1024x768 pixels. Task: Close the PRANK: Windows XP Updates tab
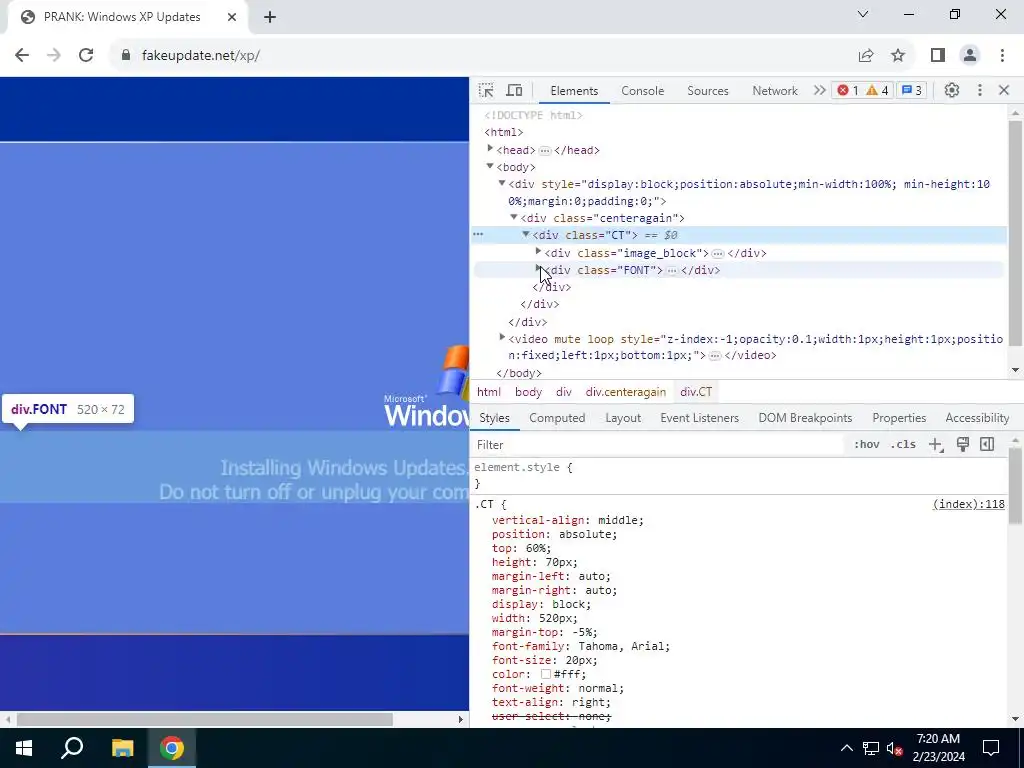tap(232, 18)
